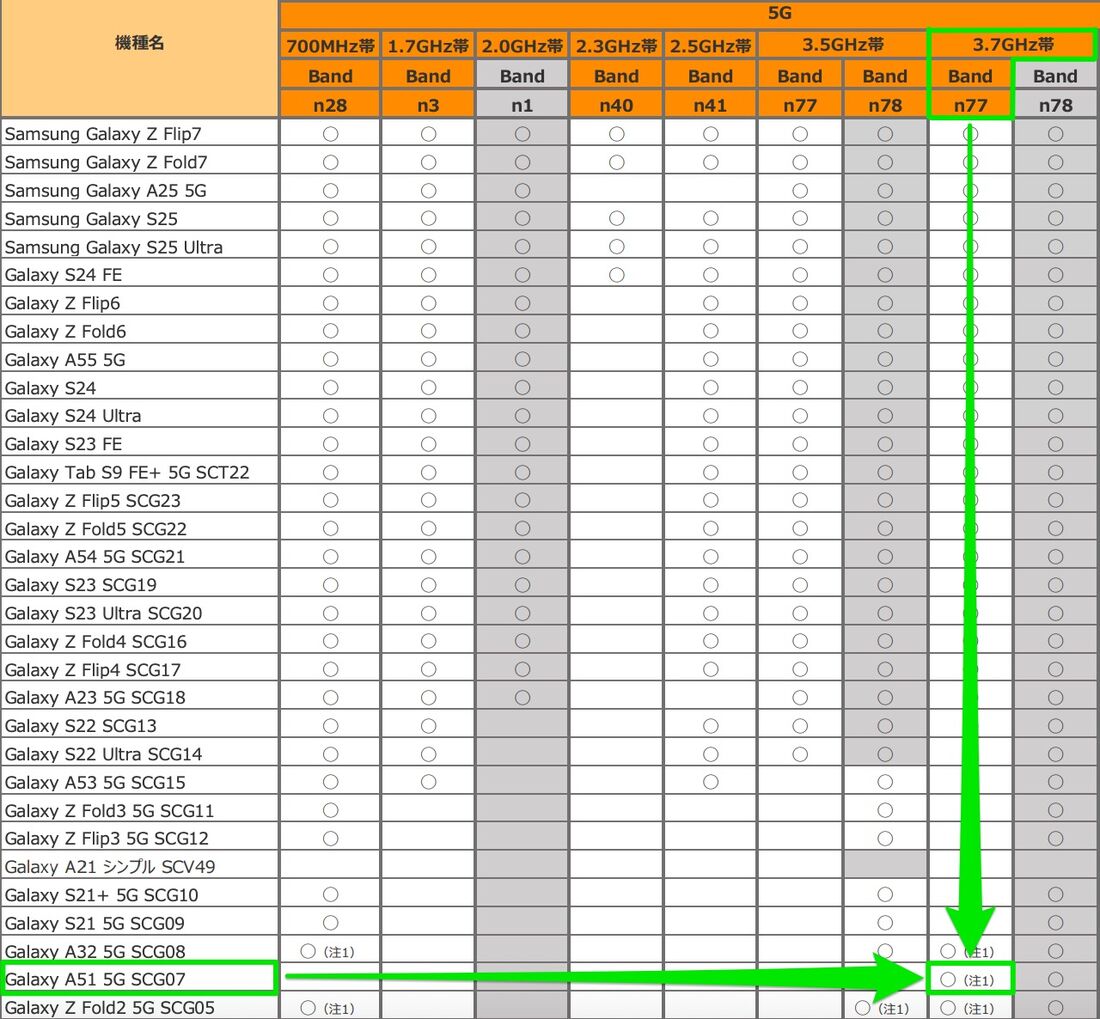Click the Galaxy S23 FE model name
The width and height of the screenshot is (1100, 1019).
63,444
